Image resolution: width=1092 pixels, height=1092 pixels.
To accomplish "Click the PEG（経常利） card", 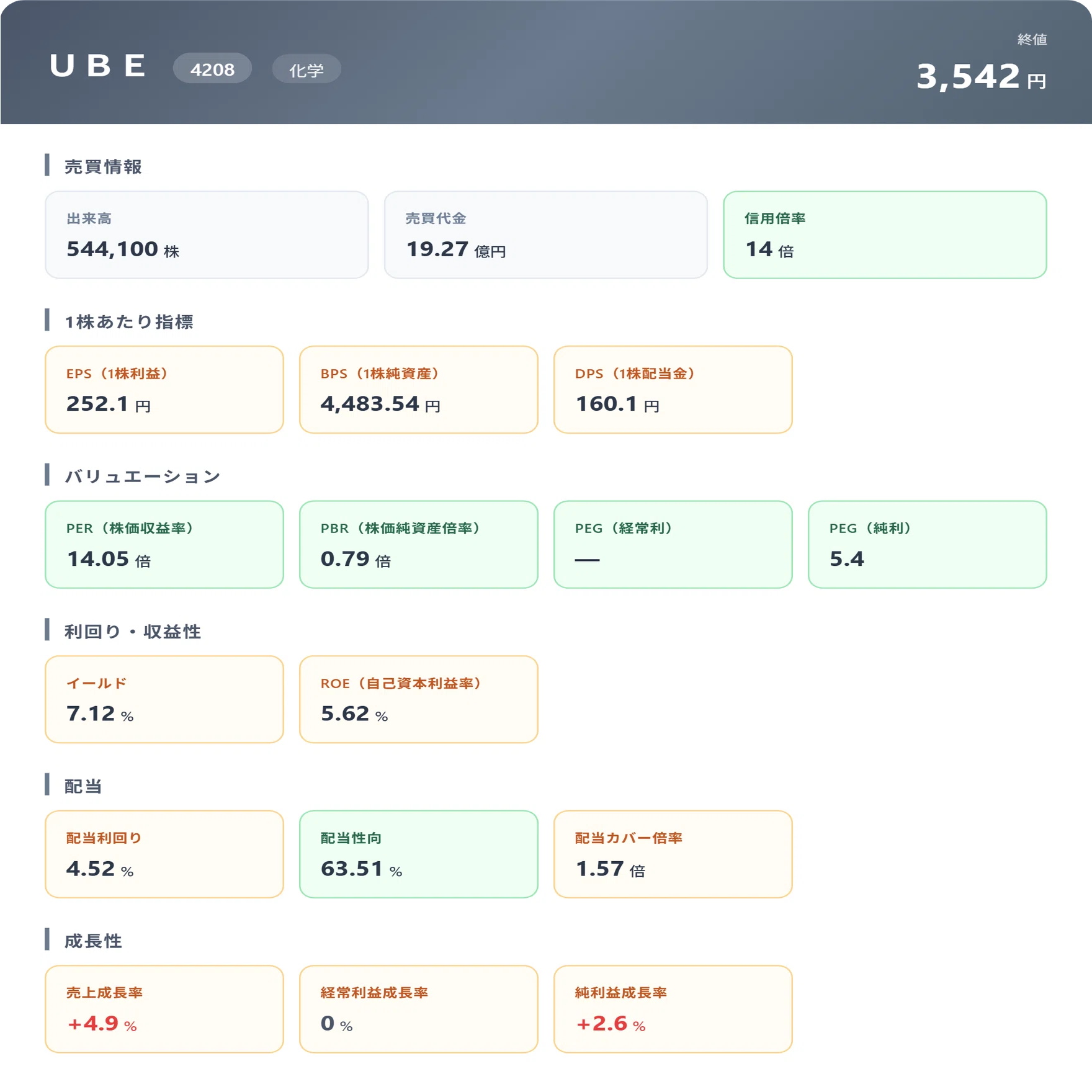I will pyautogui.click(x=673, y=545).
